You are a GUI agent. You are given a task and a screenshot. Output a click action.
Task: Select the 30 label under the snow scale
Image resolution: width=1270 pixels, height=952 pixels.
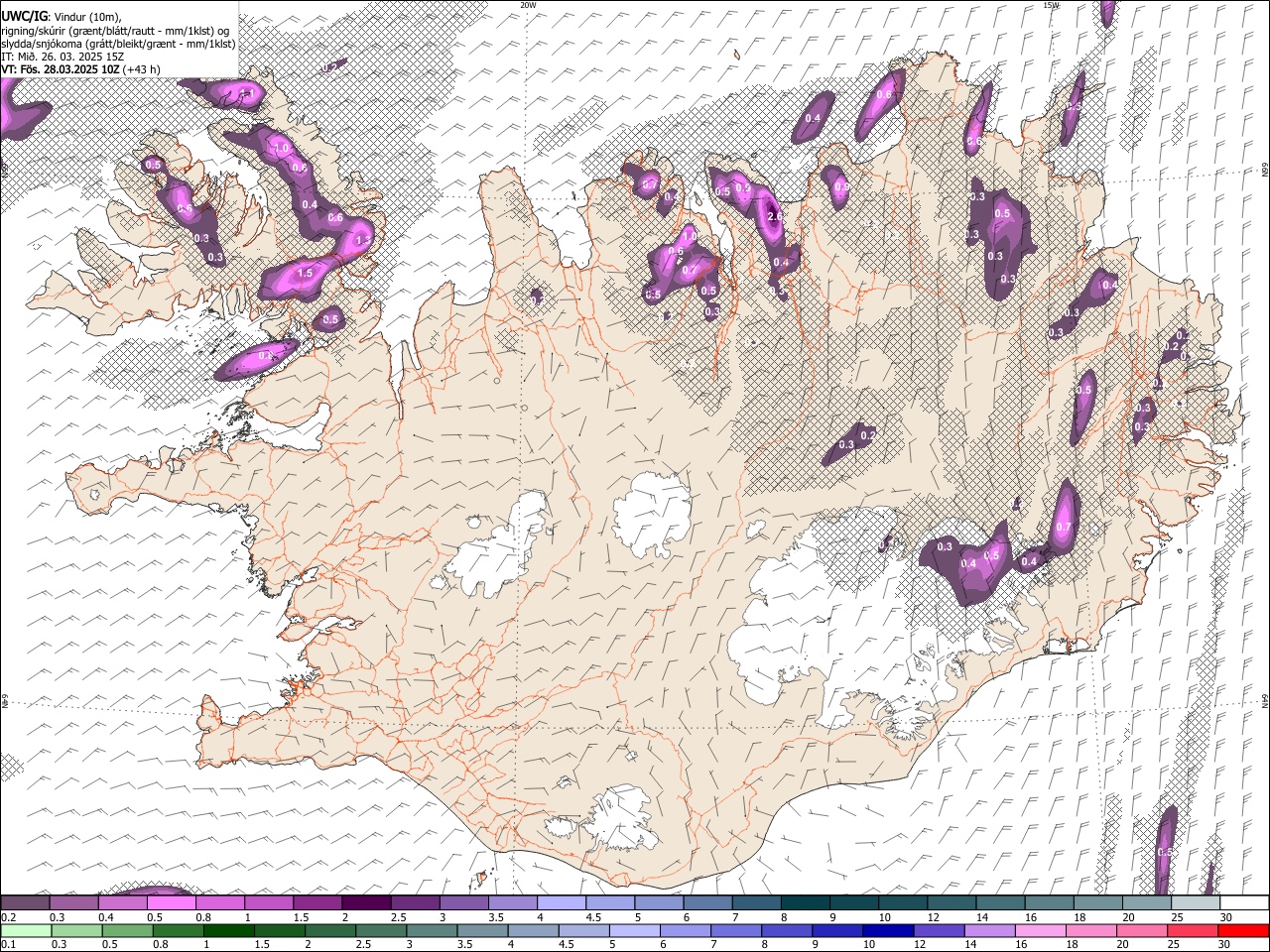(x=1226, y=917)
